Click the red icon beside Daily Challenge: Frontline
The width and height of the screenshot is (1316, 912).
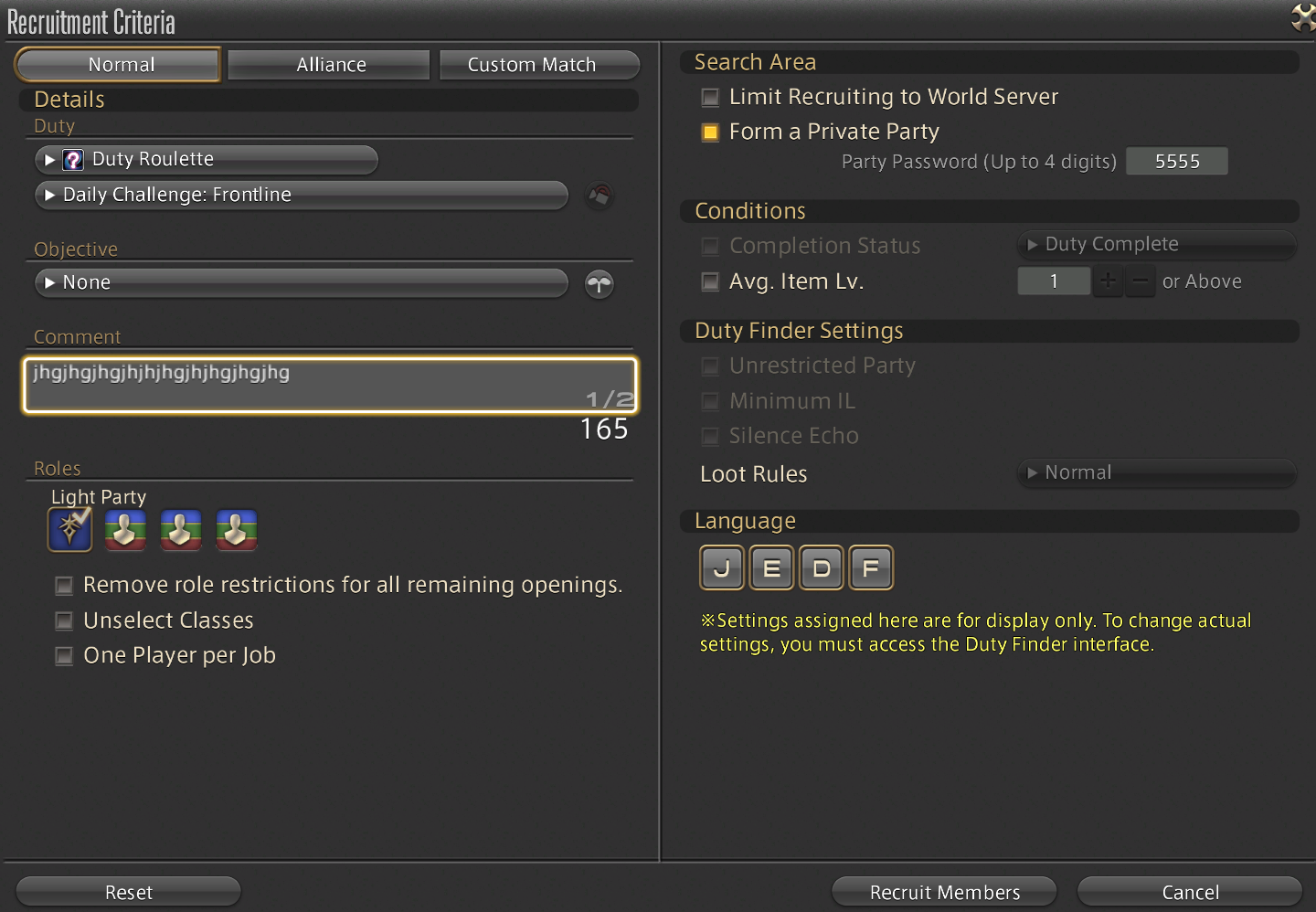pyautogui.click(x=600, y=196)
